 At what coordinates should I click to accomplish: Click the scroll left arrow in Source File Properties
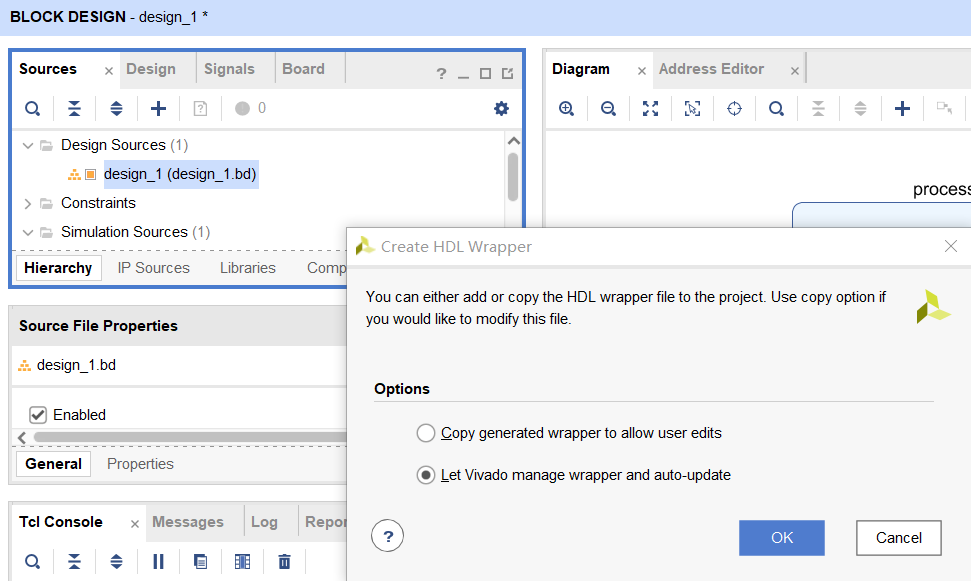(x=22, y=438)
